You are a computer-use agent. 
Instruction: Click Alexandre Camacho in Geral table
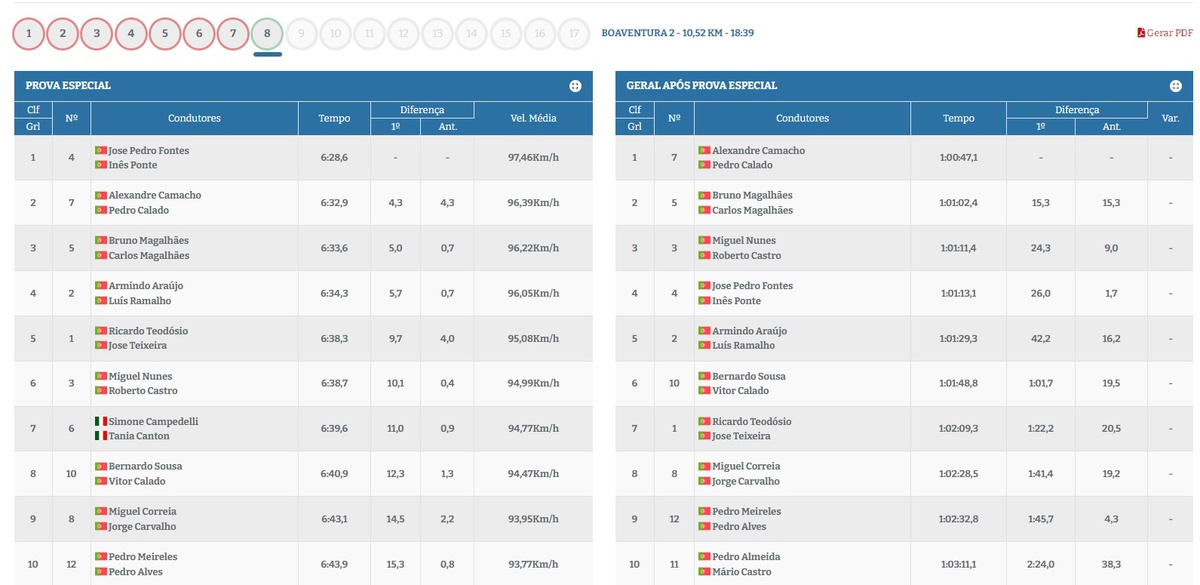tap(758, 150)
